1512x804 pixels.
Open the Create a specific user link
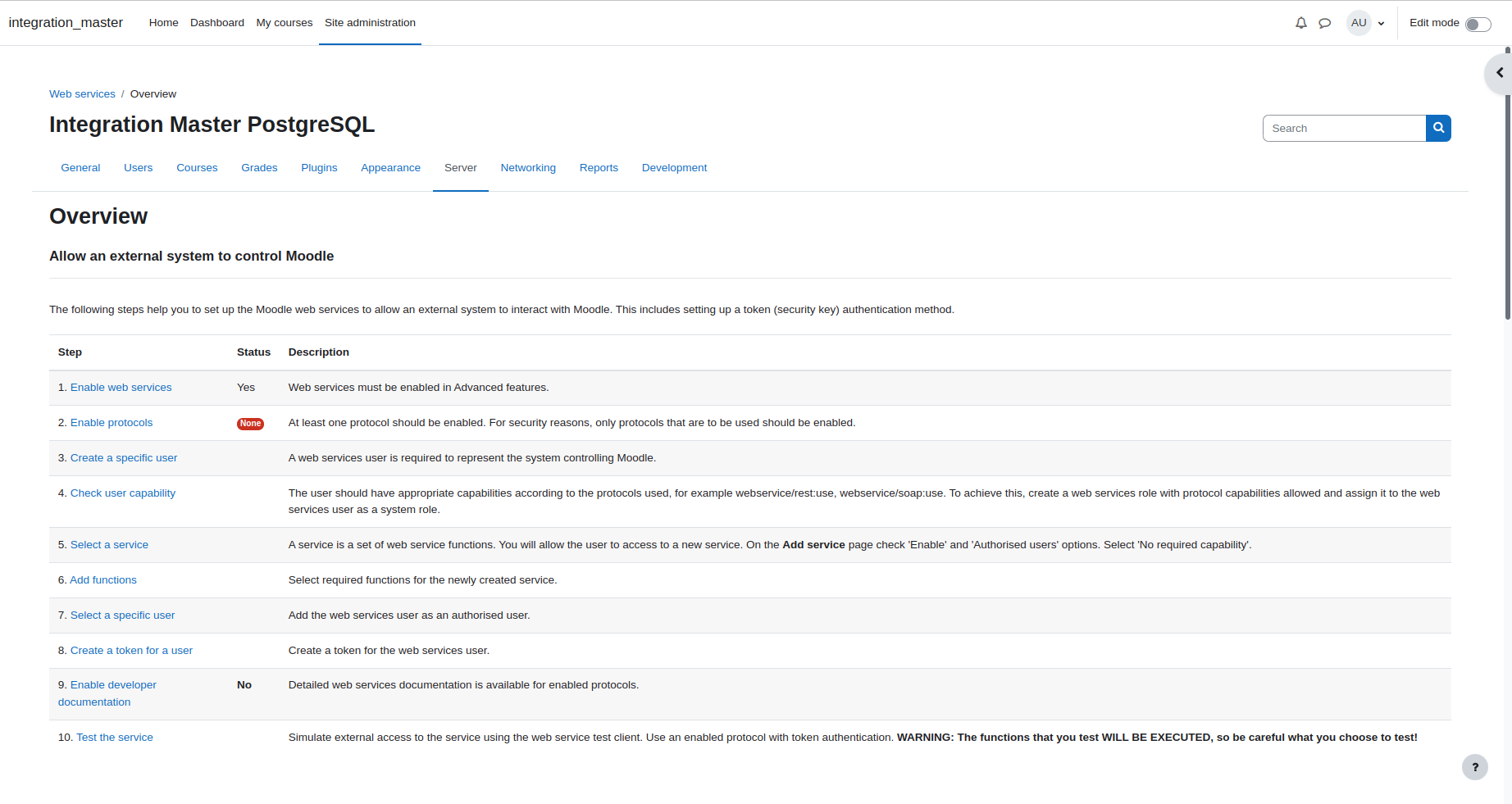point(124,458)
